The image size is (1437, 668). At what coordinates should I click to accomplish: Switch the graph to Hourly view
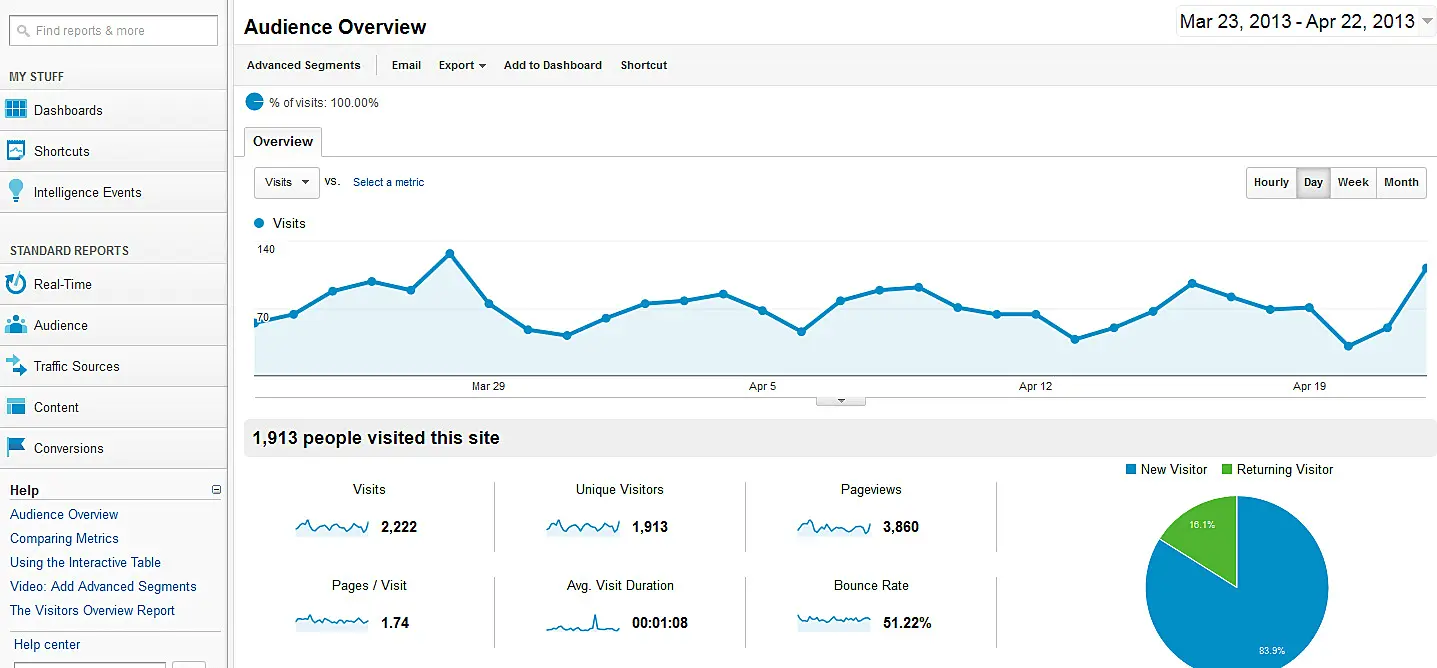pyautogui.click(x=1271, y=182)
